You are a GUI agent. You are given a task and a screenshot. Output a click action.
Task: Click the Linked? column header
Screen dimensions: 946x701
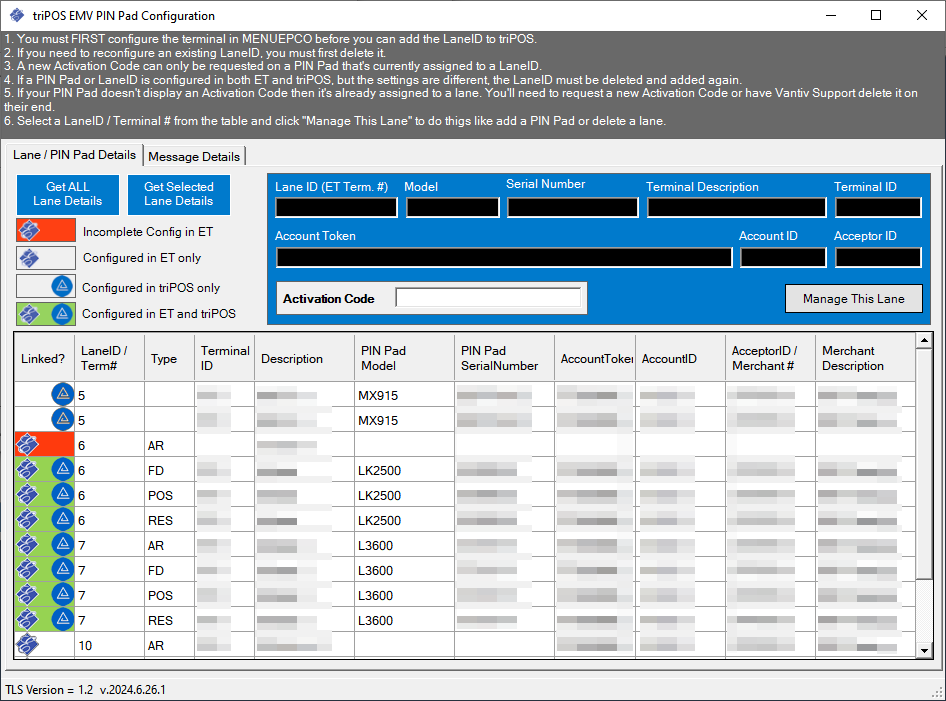pyautogui.click(x=43, y=358)
